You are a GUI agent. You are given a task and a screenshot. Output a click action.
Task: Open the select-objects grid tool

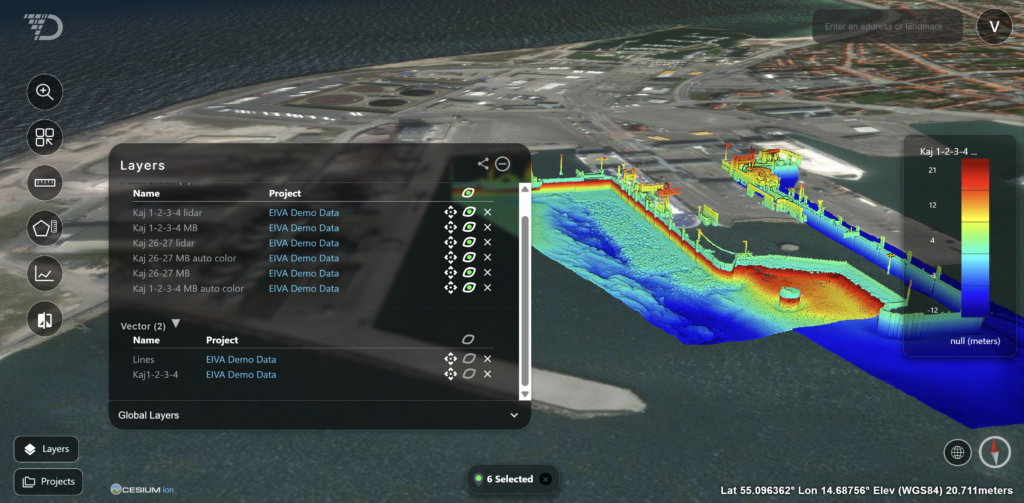point(44,138)
